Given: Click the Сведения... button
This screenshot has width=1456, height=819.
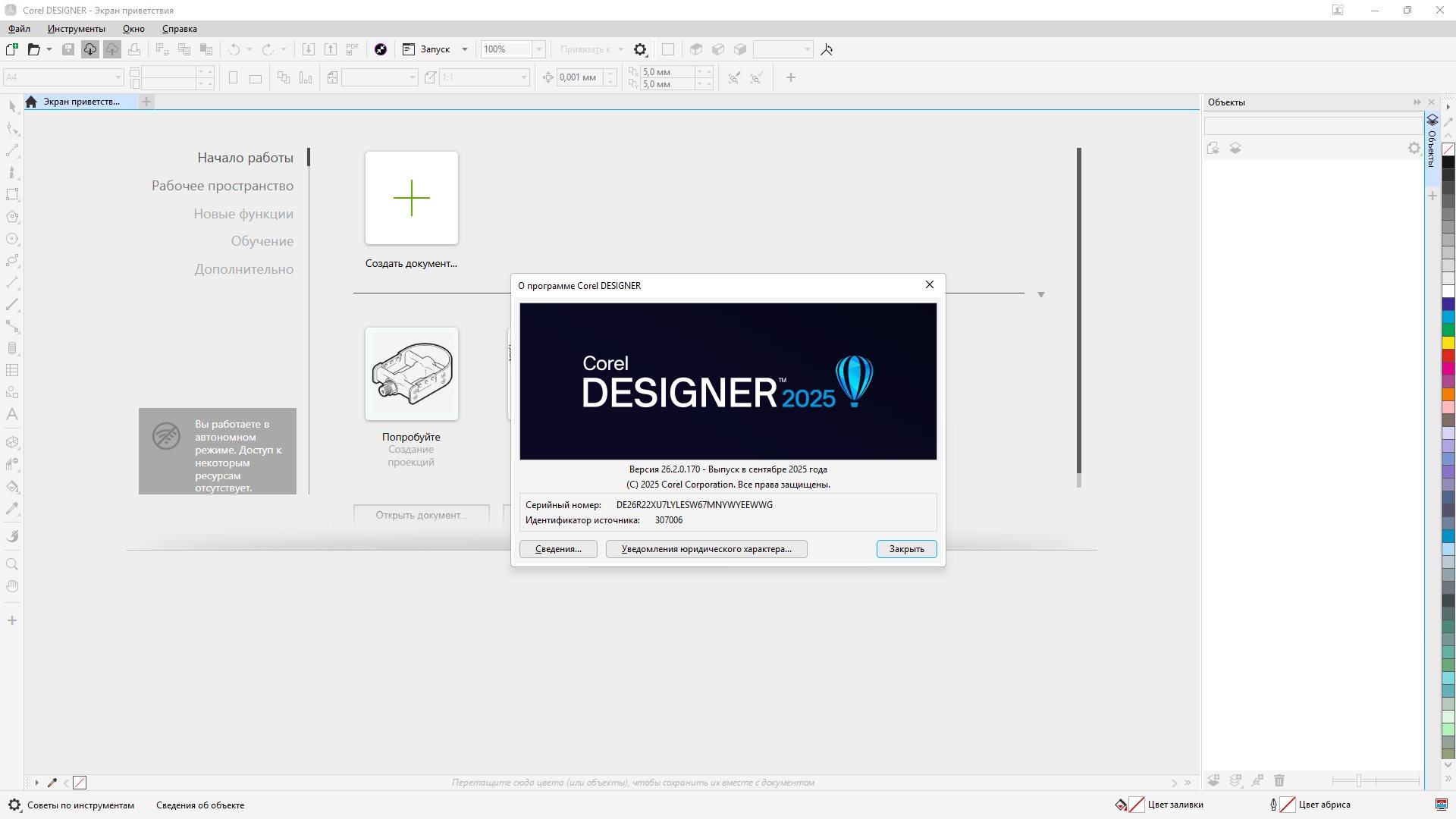Looking at the screenshot, I should pos(558,549).
